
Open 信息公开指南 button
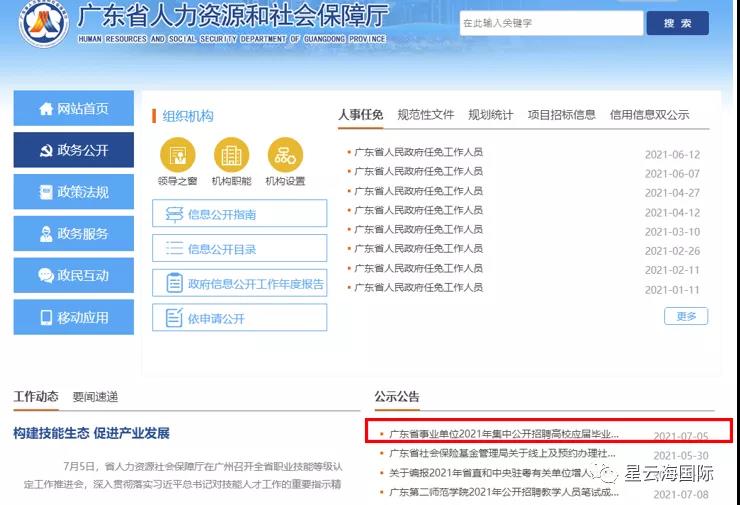[239, 213]
